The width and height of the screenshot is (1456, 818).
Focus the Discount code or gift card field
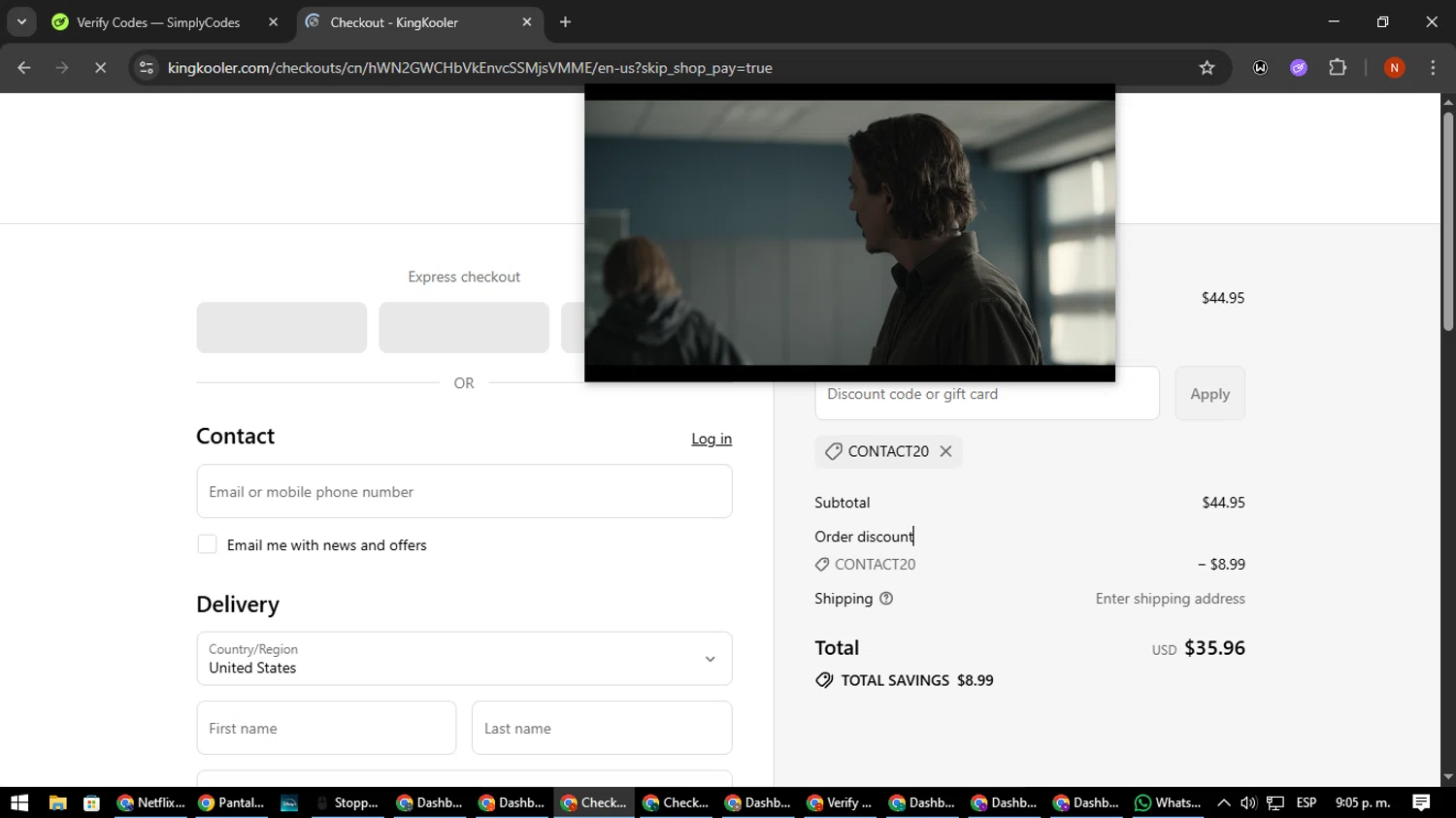point(987,393)
